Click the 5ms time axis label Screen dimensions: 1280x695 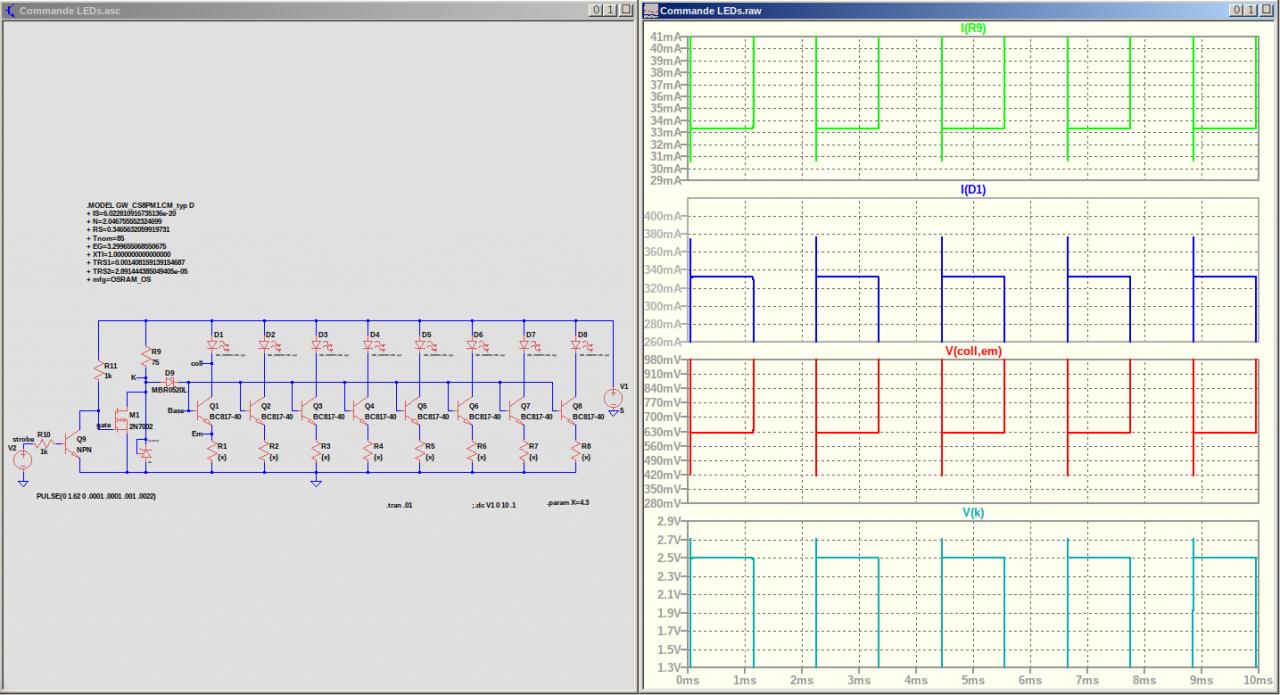pyautogui.click(x=972, y=680)
